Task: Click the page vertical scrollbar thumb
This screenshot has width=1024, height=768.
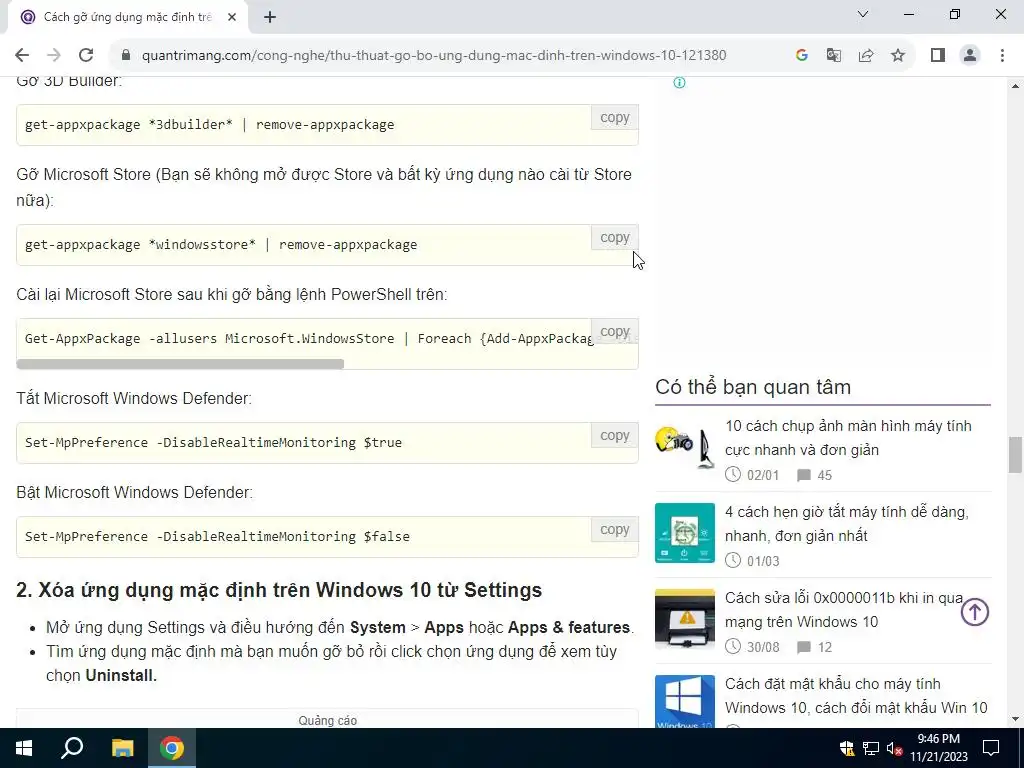Action: click(1015, 455)
